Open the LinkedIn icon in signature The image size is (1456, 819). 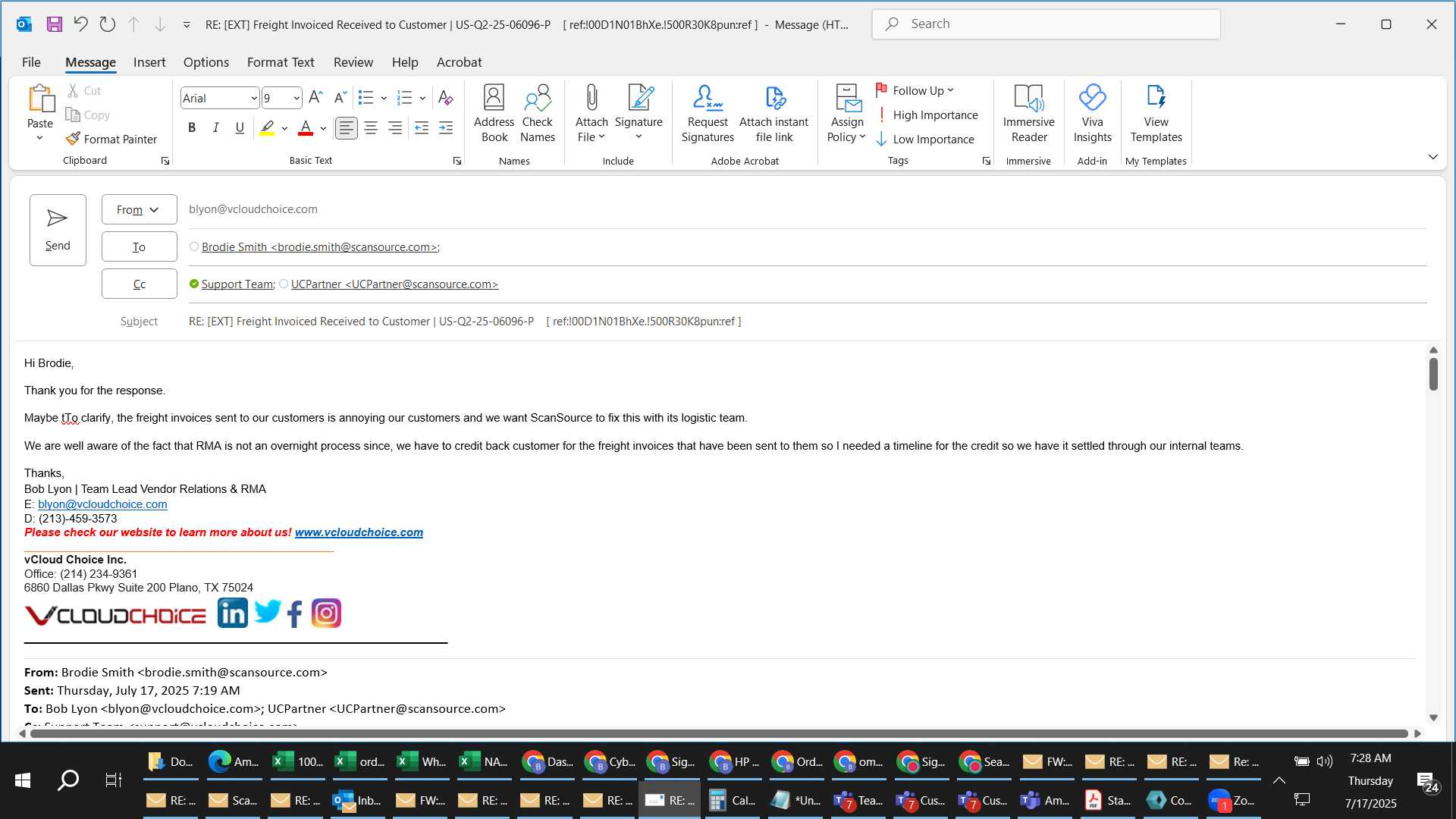[x=232, y=613]
